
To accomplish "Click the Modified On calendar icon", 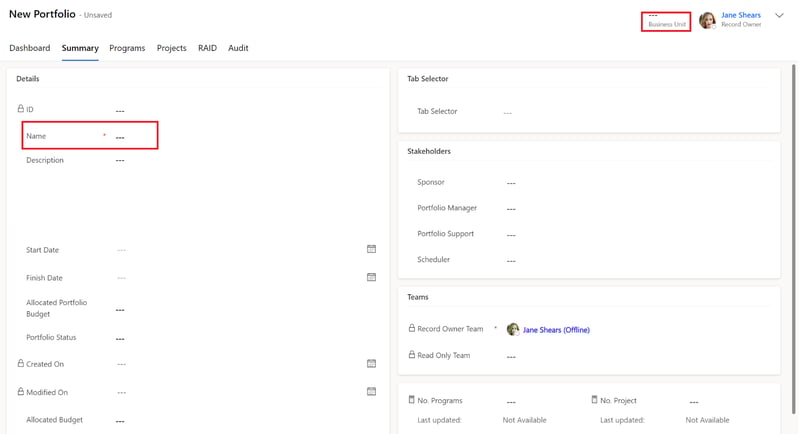I will pos(371,392).
